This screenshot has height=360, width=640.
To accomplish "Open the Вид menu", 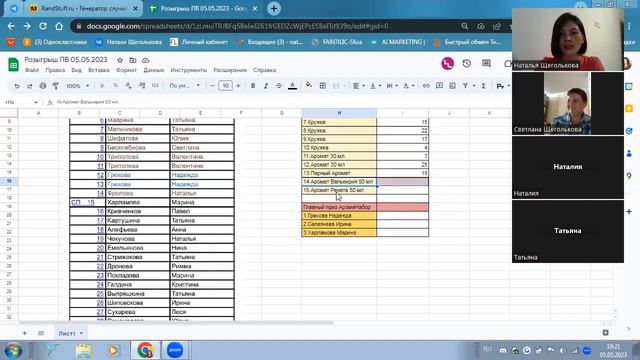I will click(x=77, y=70).
